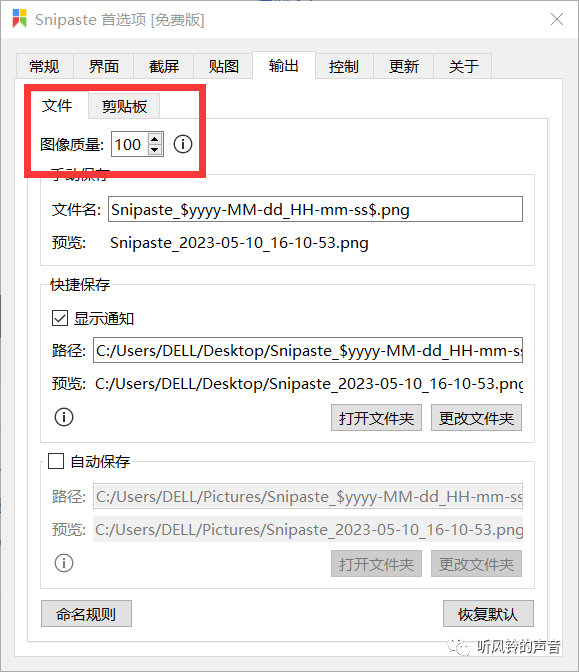This screenshot has width=579, height=672.
Task: Click the 输出 tab
Action: pyautogui.click(x=284, y=66)
